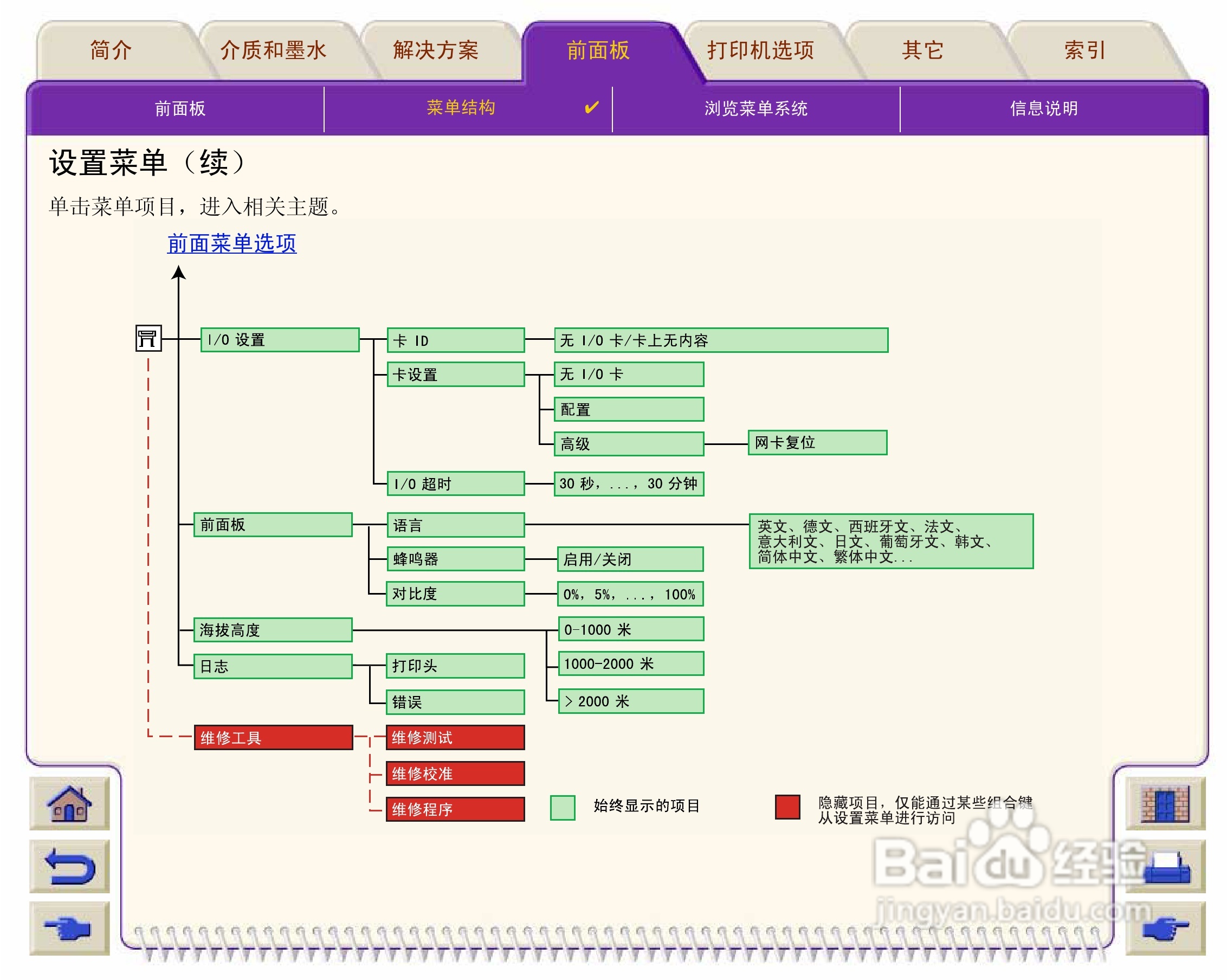Click the red 维修工具 item
1227x980 pixels.
pos(273,738)
